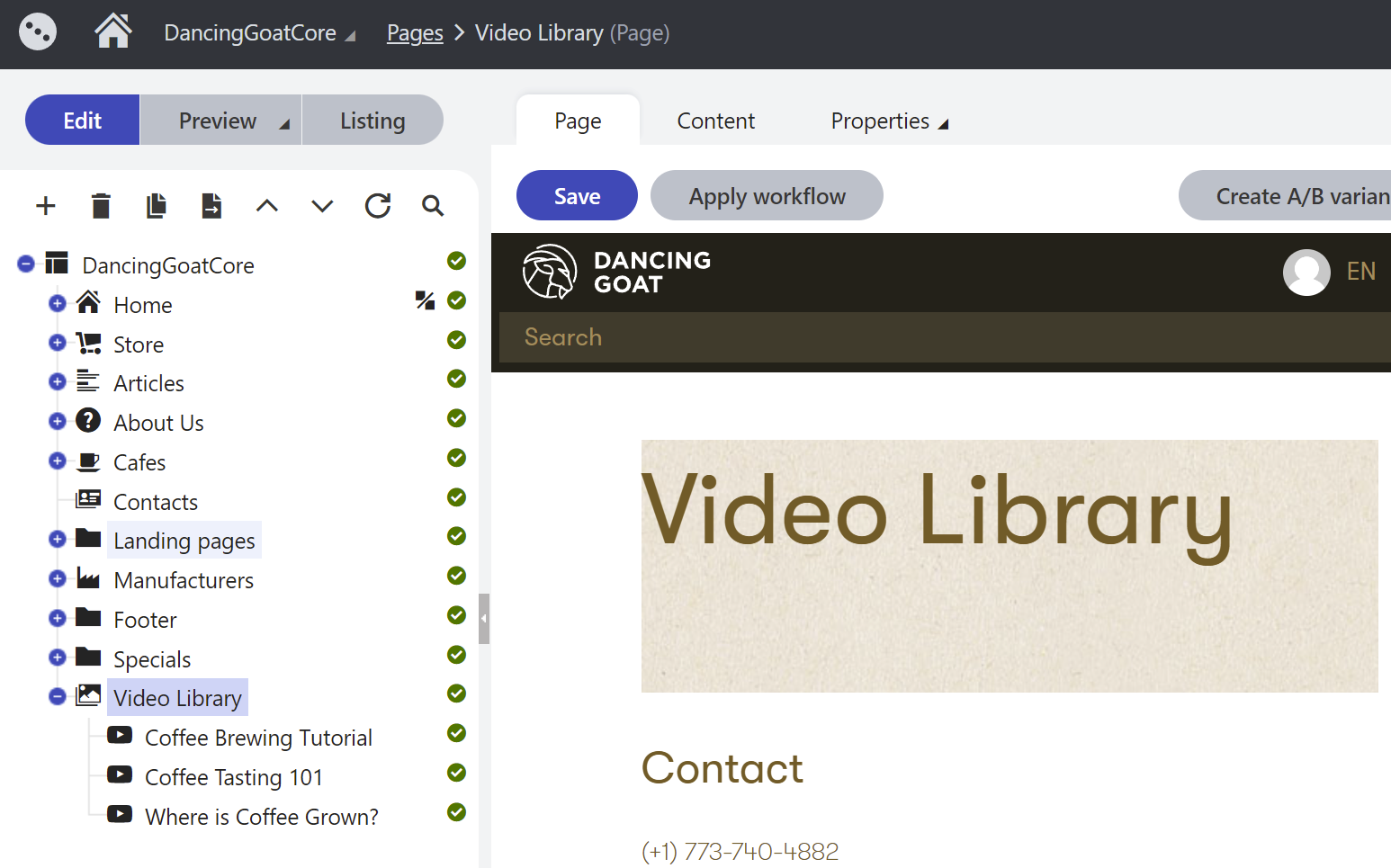Add new page with plus icon

pyautogui.click(x=46, y=206)
